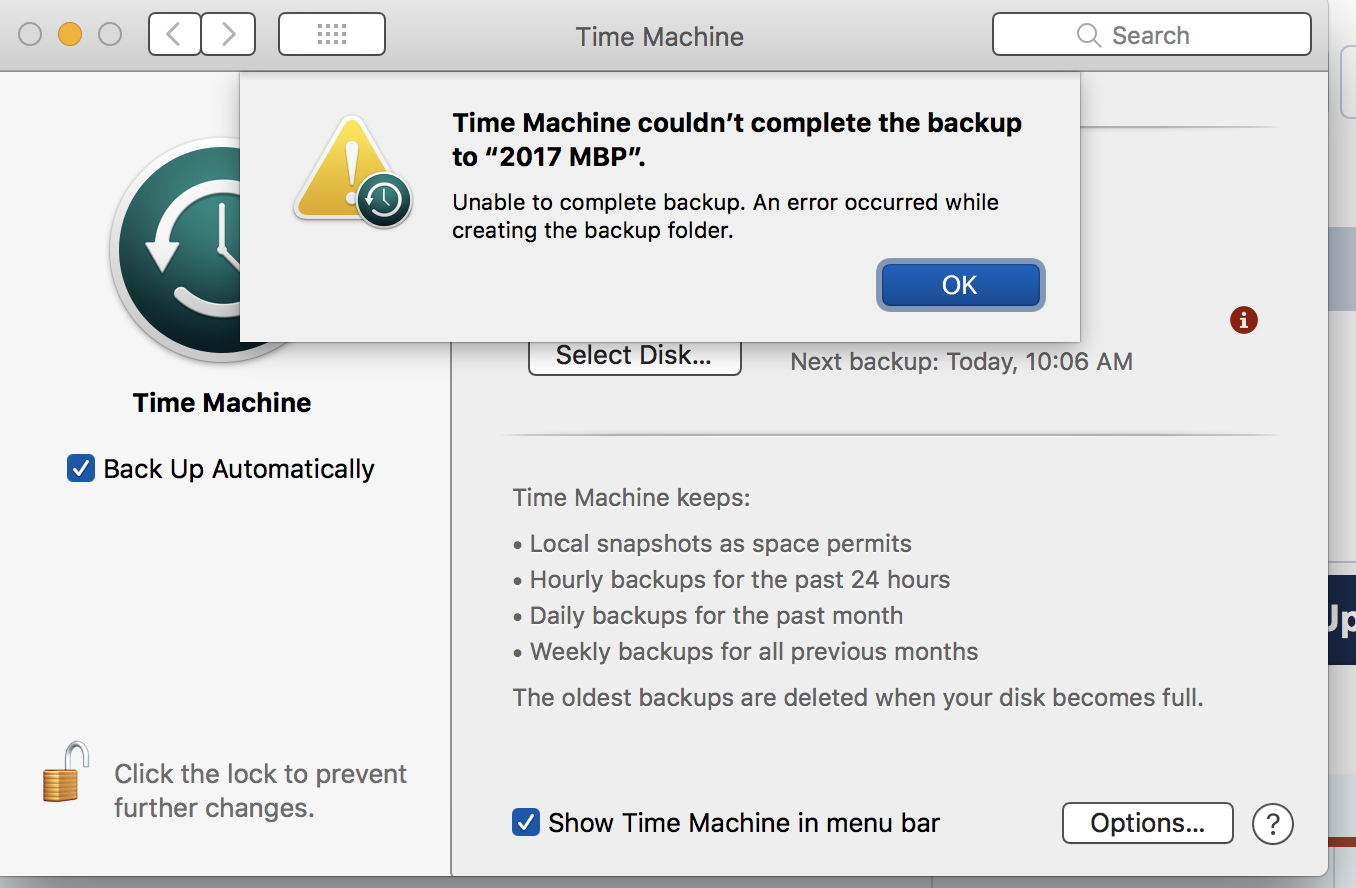Go forward with the right chevron
Screen dimensions: 1356x888
228,35
